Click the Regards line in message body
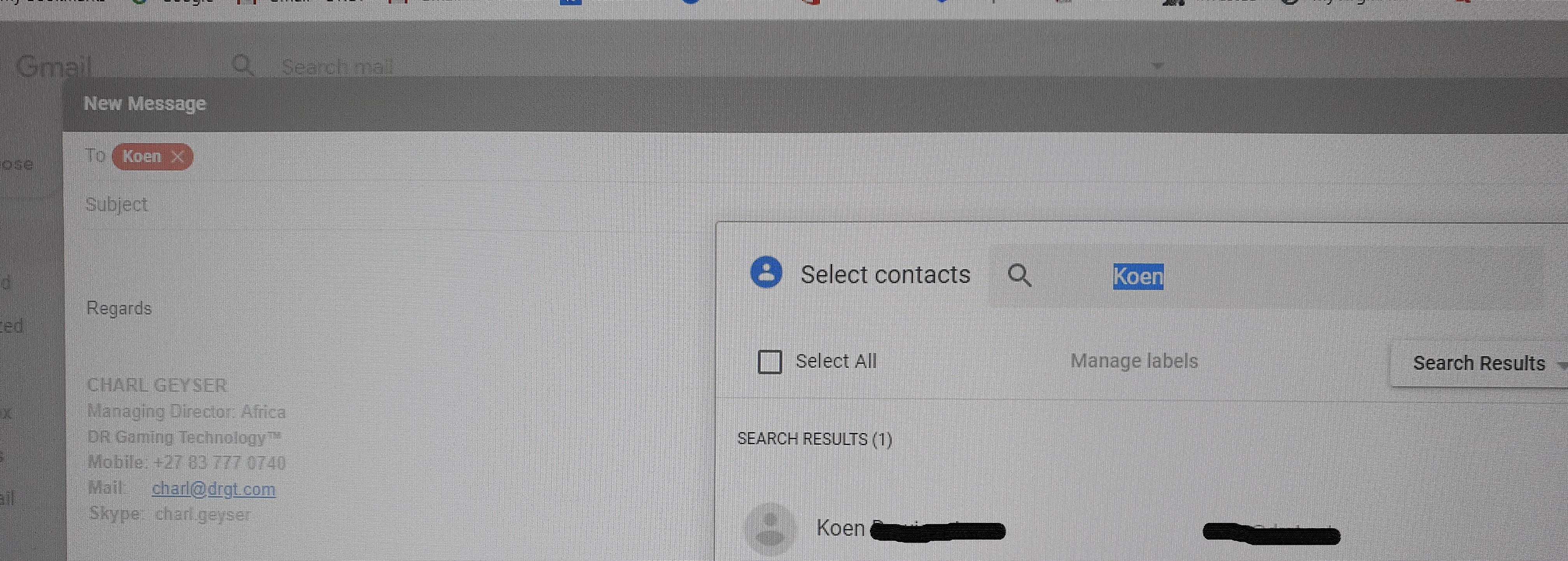 tap(119, 308)
